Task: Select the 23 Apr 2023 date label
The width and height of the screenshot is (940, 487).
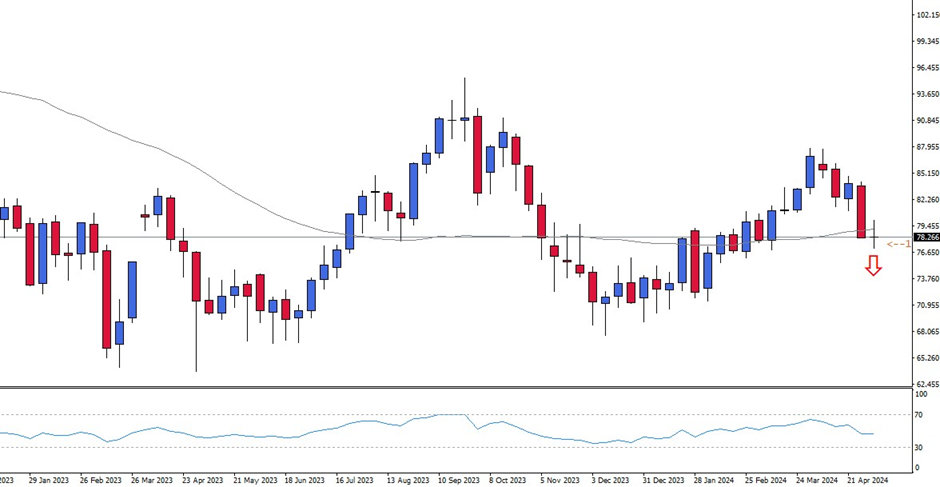Action: point(200,479)
